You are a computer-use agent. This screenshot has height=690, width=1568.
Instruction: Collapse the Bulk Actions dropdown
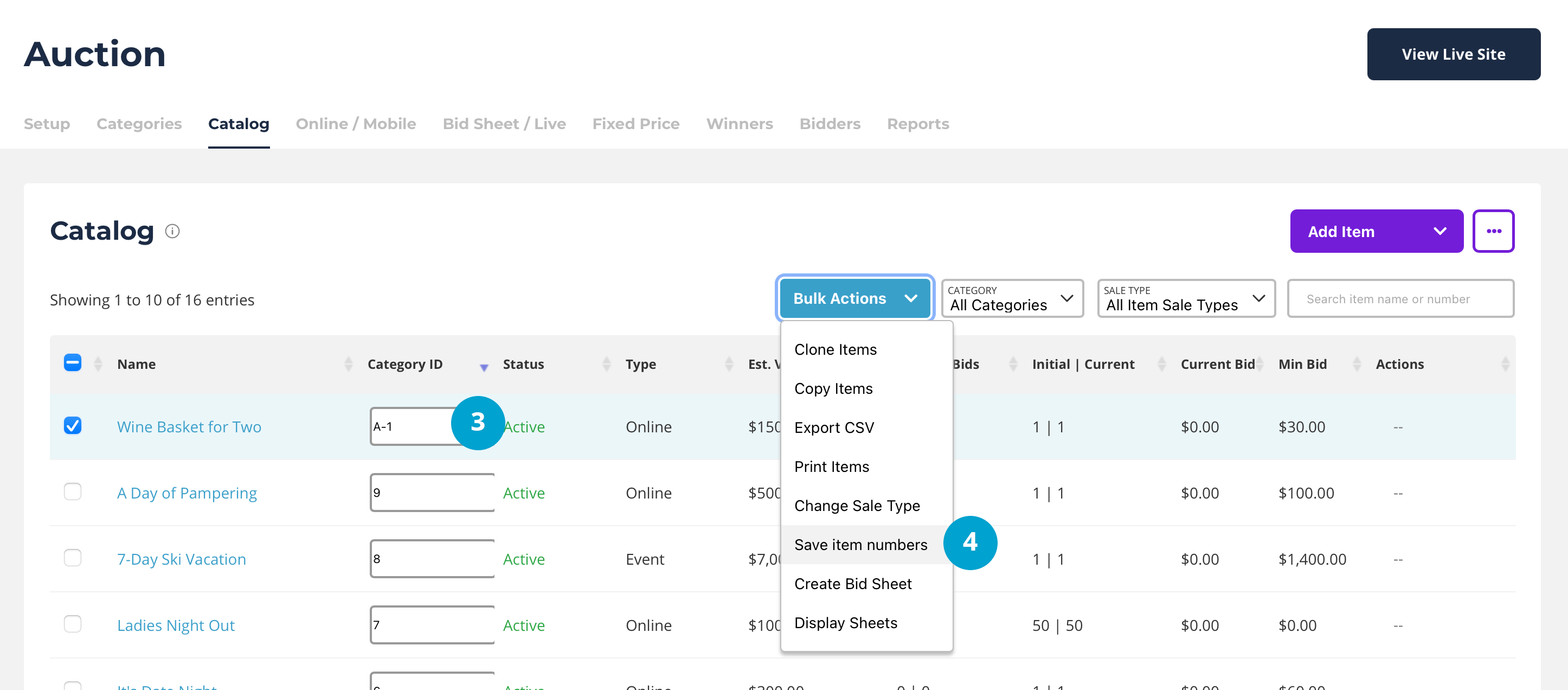coord(854,298)
